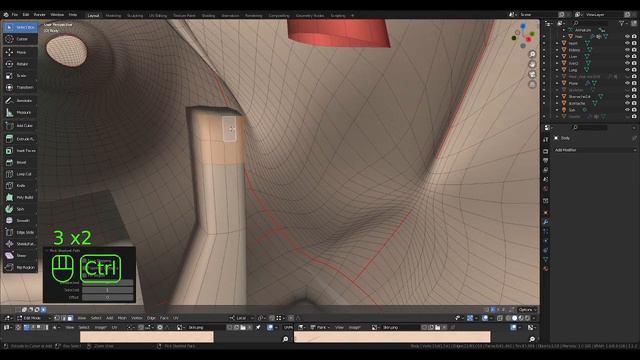Select the Shrink/Fatten tool
Screen dimensions: 640x360
[20, 244]
